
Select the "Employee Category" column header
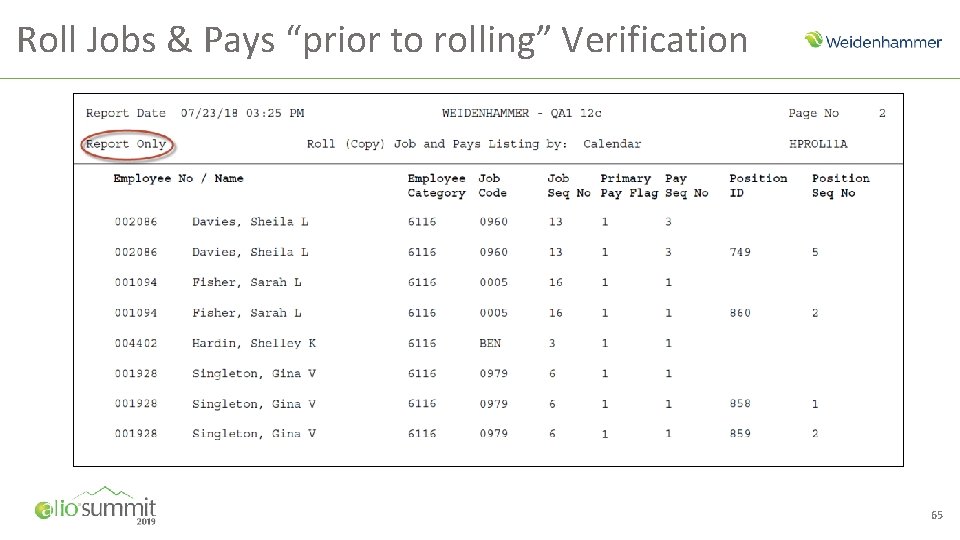436,185
